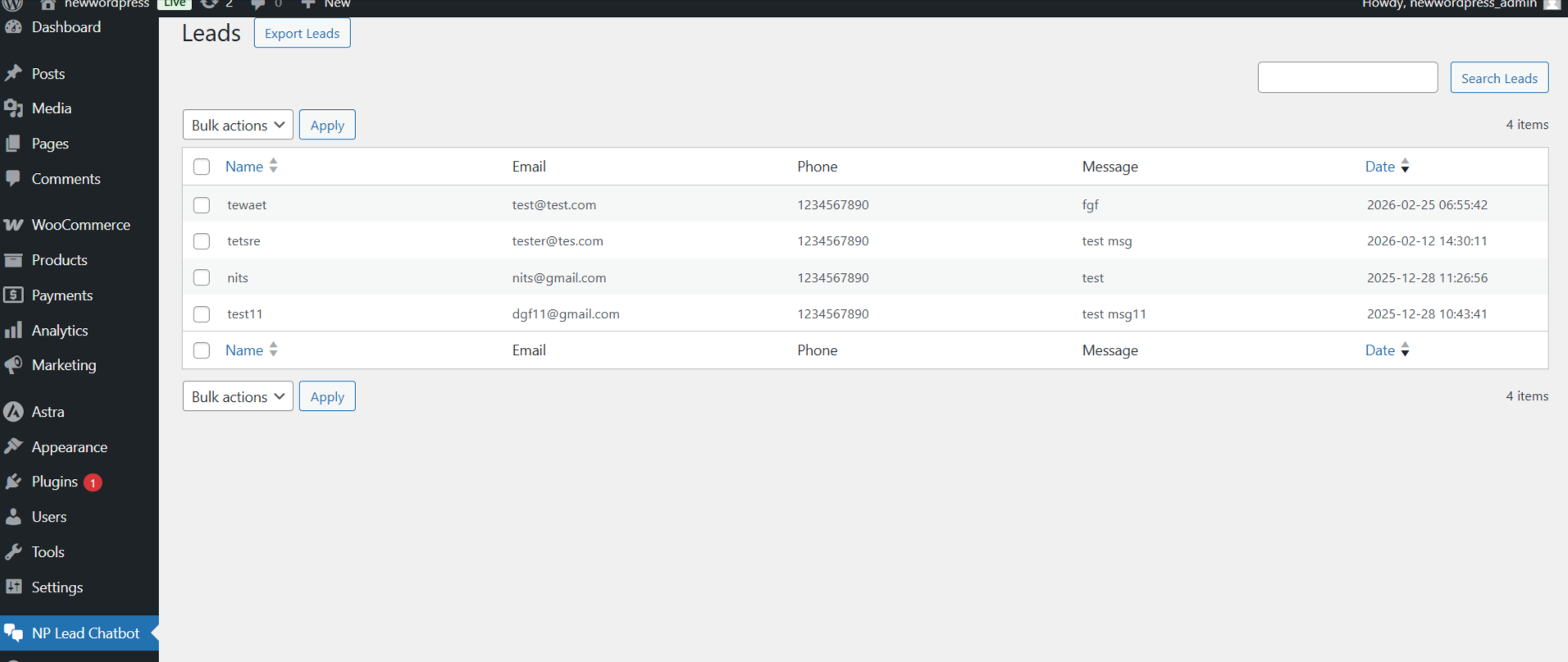Image resolution: width=1568 pixels, height=662 pixels.
Task: Go to the Settings menu
Action: pyautogui.click(x=57, y=587)
